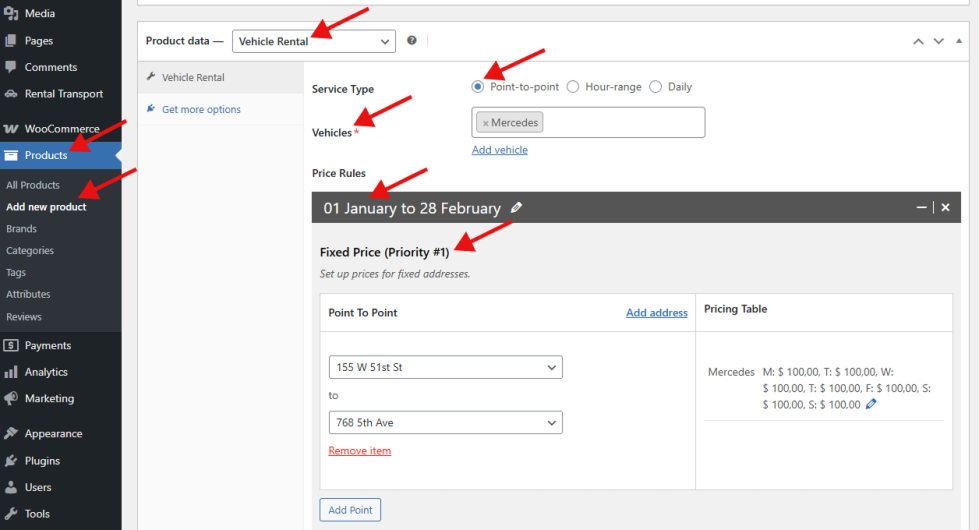979x530 pixels.
Task: Move Product data panel down
Action: tap(938, 41)
